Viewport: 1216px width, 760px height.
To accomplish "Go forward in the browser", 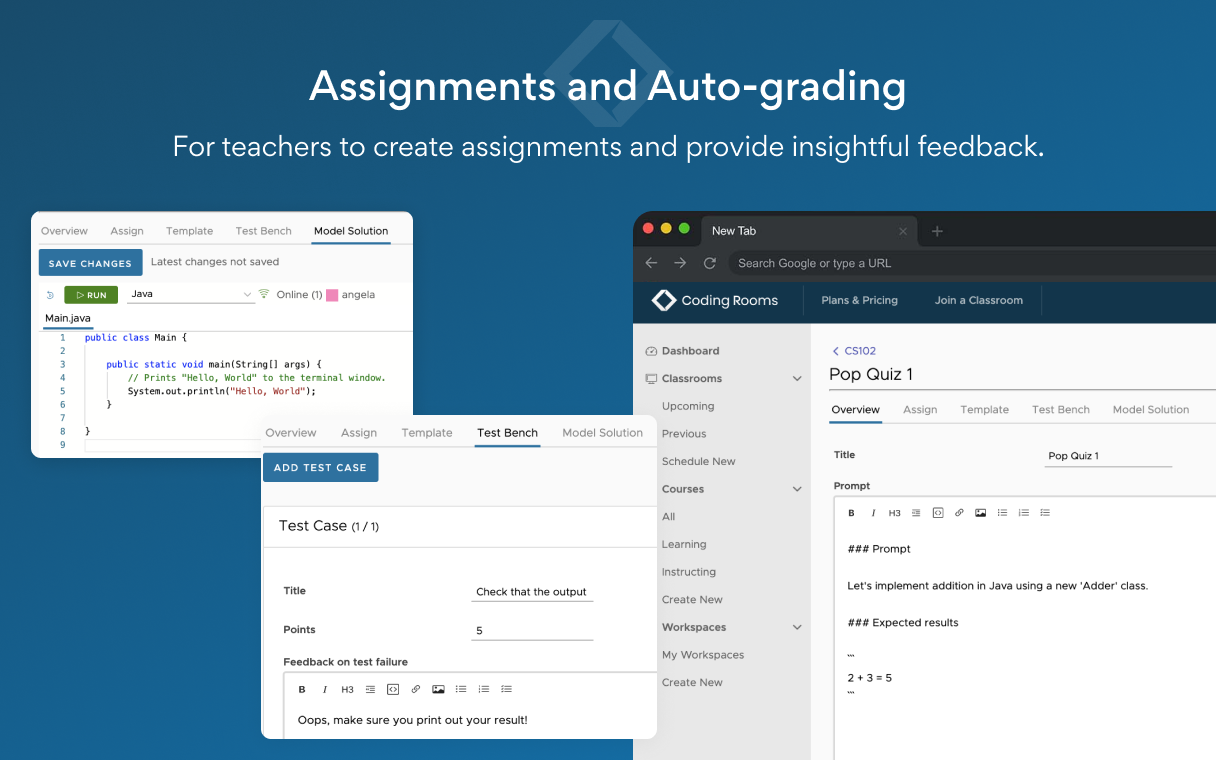I will [x=680, y=263].
